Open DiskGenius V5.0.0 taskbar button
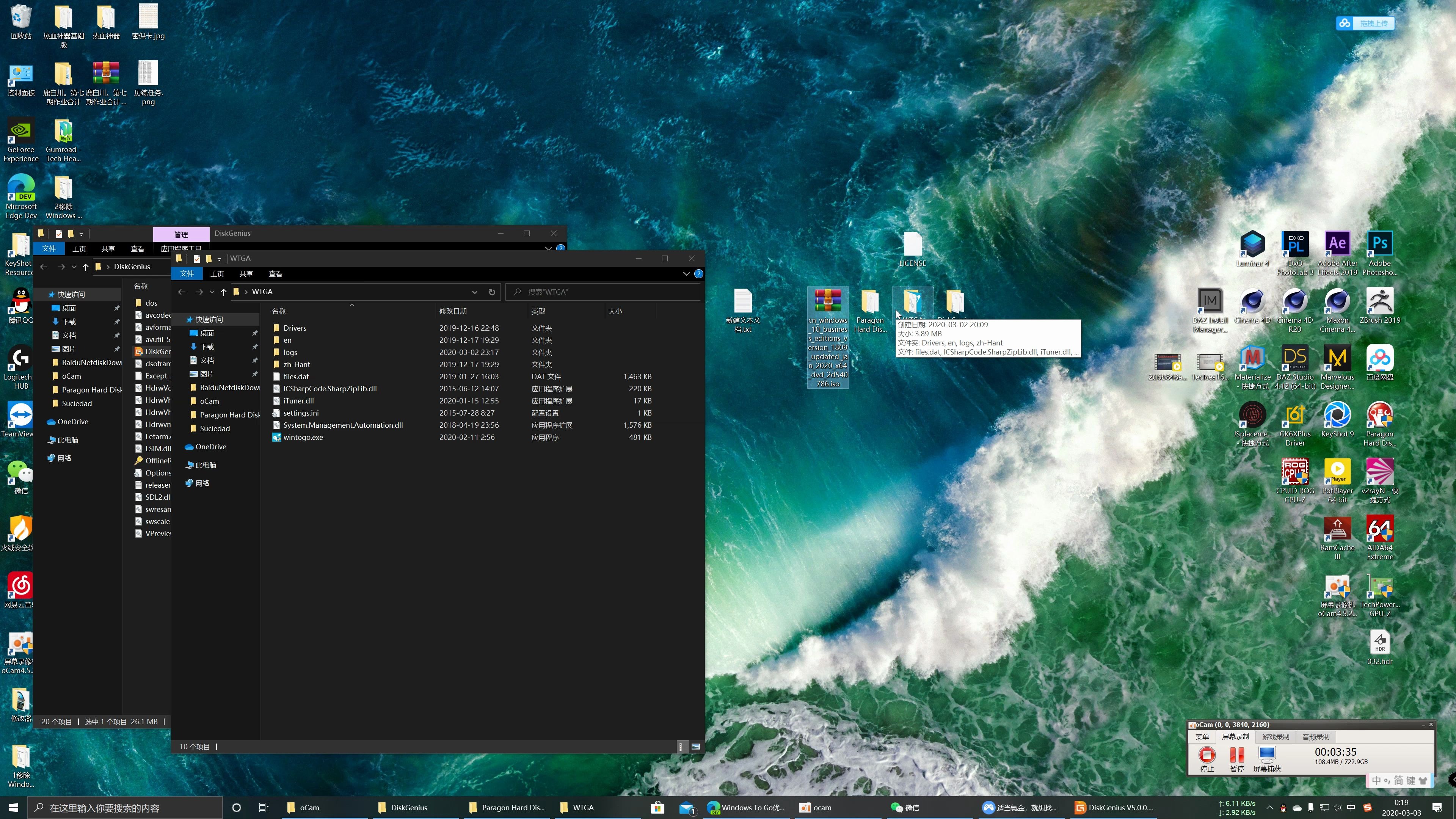Viewport: 1456px width, 819px height. (1114, 808)
